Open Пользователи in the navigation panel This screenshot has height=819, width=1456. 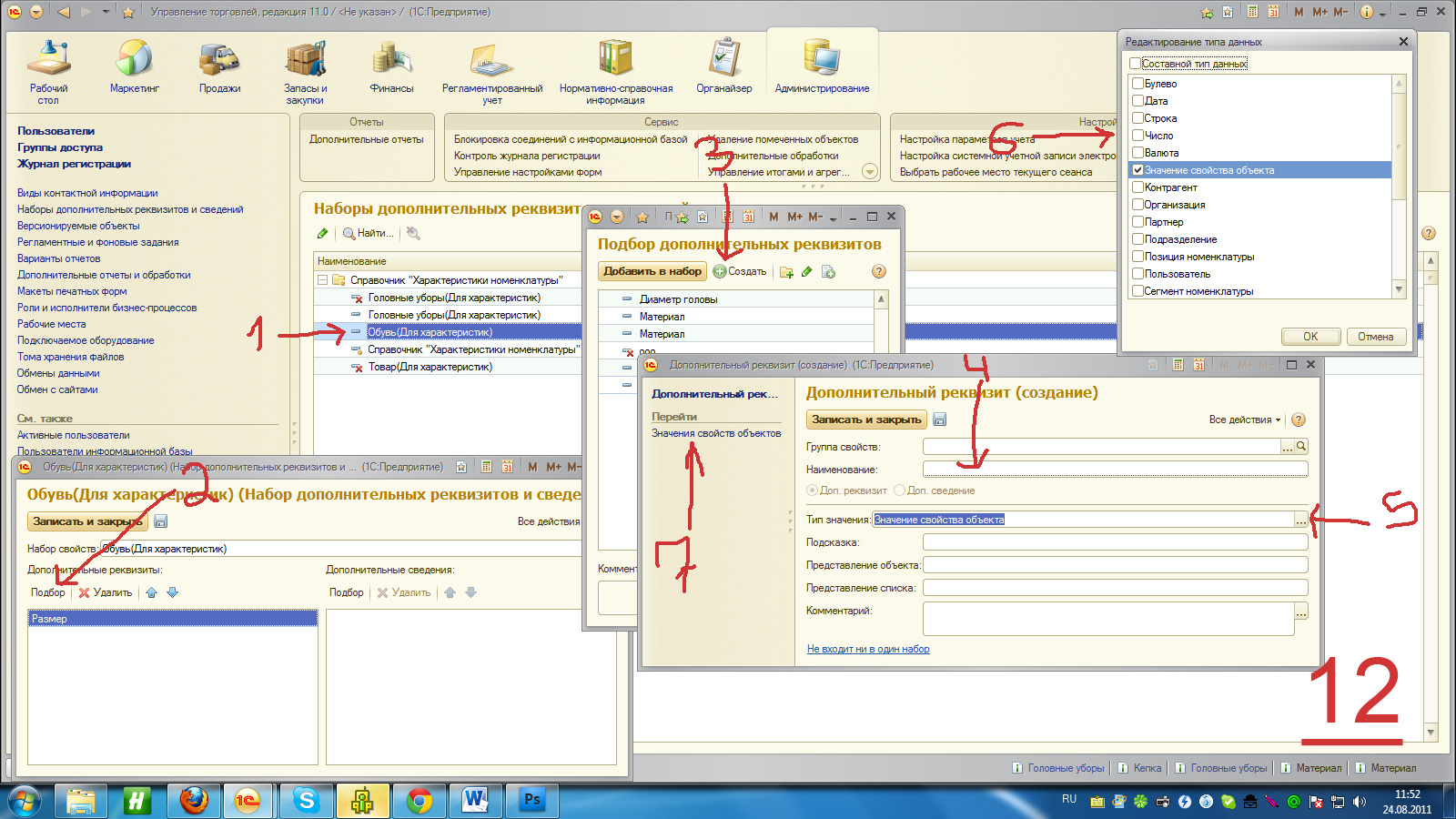pyautogui.click(x=56, y=131)
